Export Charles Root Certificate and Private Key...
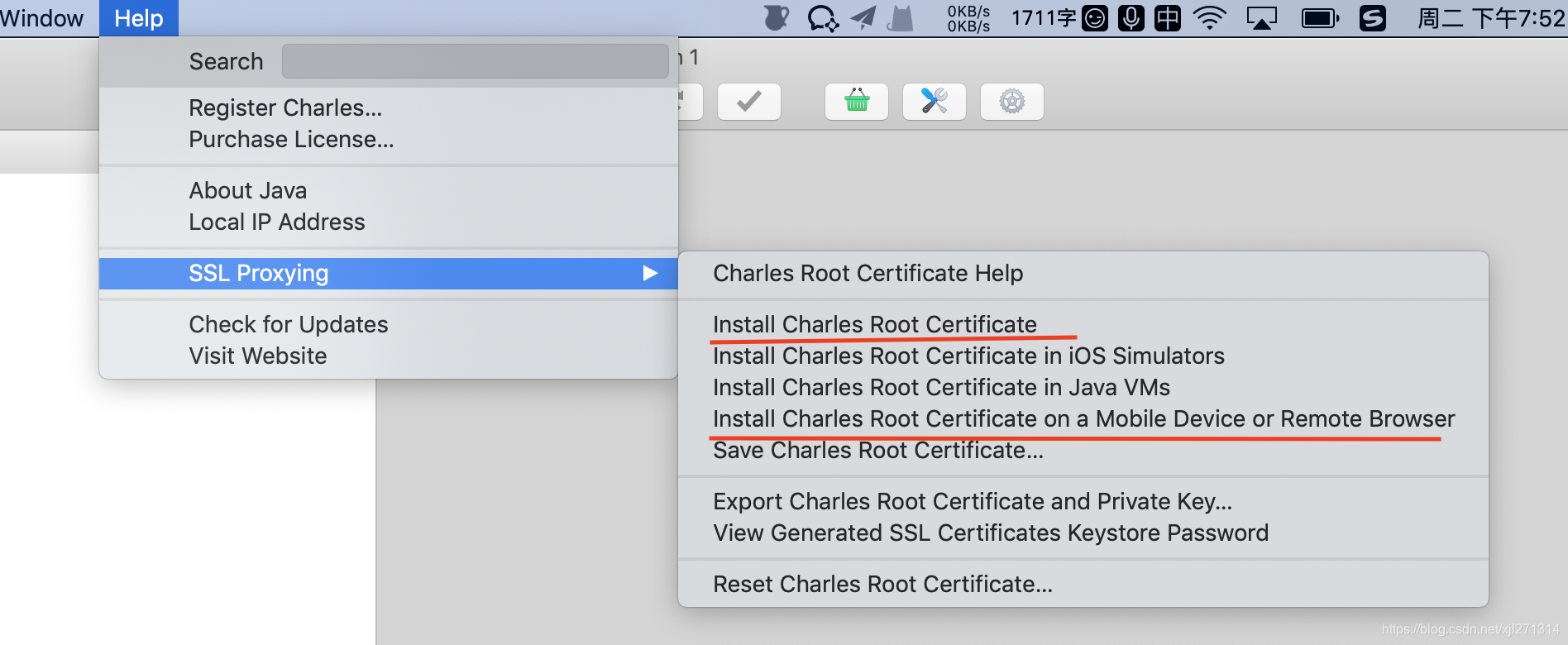Viewport: 1568px width, 645px height. [1083, 502]
